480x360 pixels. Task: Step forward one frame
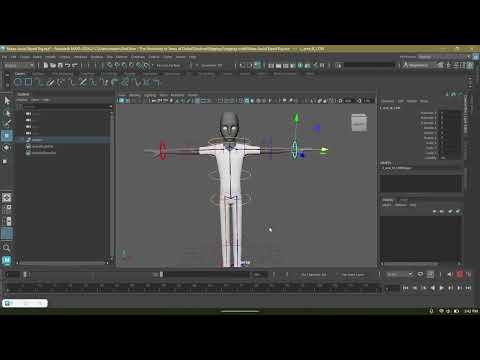click(x=459, y=288)
